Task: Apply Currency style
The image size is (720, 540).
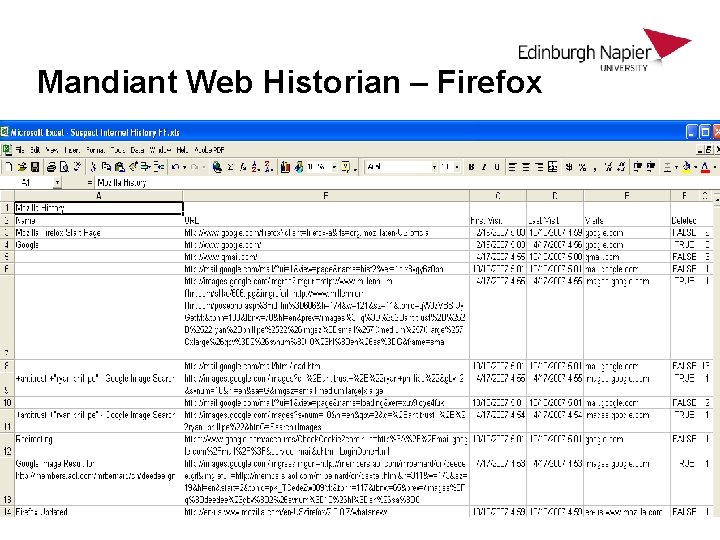Action: pyautogui.click(x=569, y=167)
